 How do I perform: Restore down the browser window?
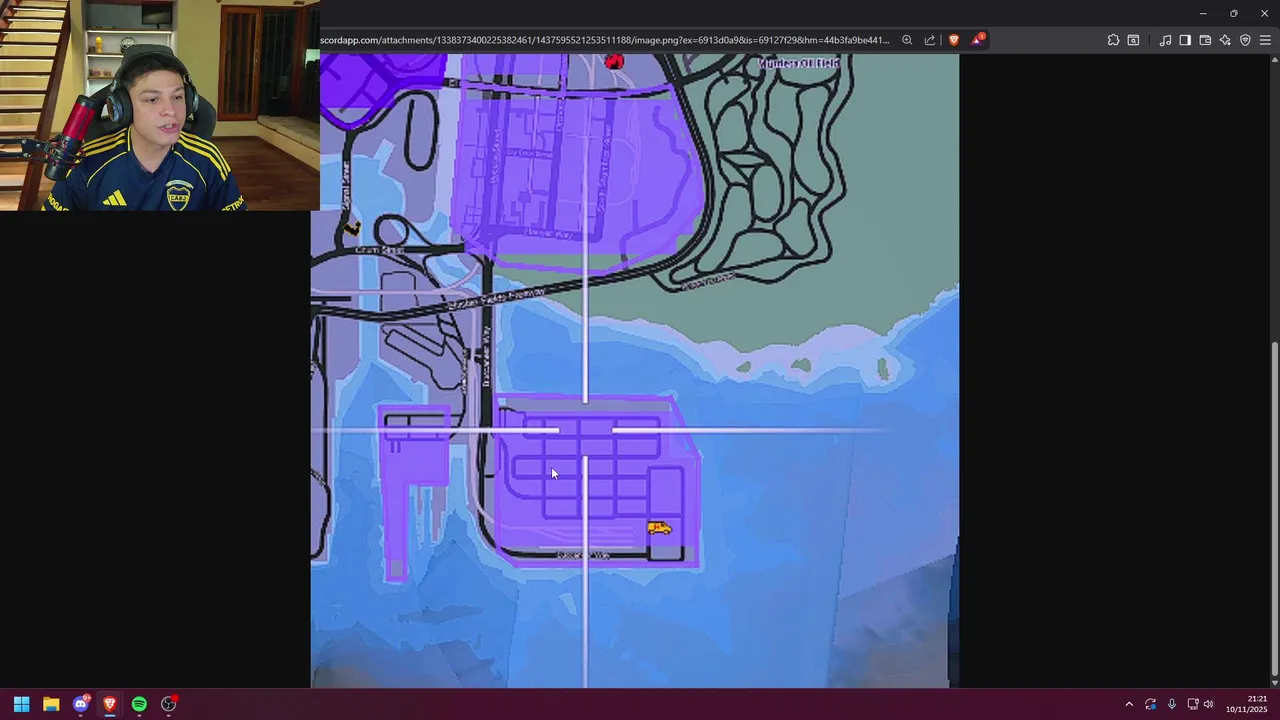(1233, 13)
